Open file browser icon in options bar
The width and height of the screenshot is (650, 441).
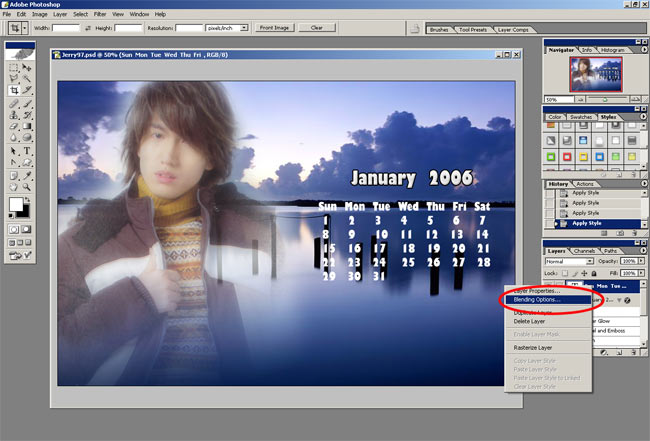[x=415, y=29]
